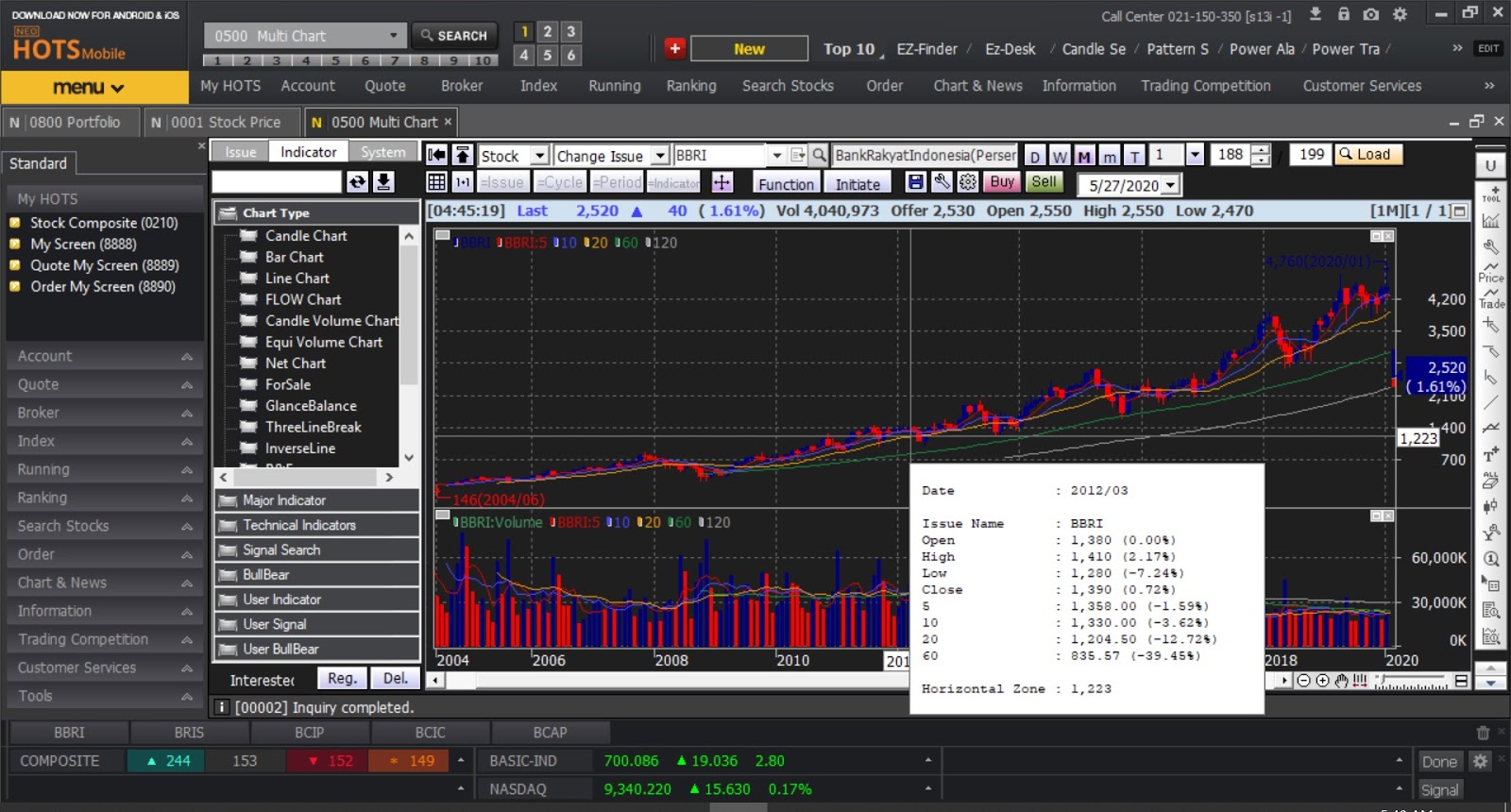
Task: Toggle the =Indicator sync button
Action: (674, 183)
